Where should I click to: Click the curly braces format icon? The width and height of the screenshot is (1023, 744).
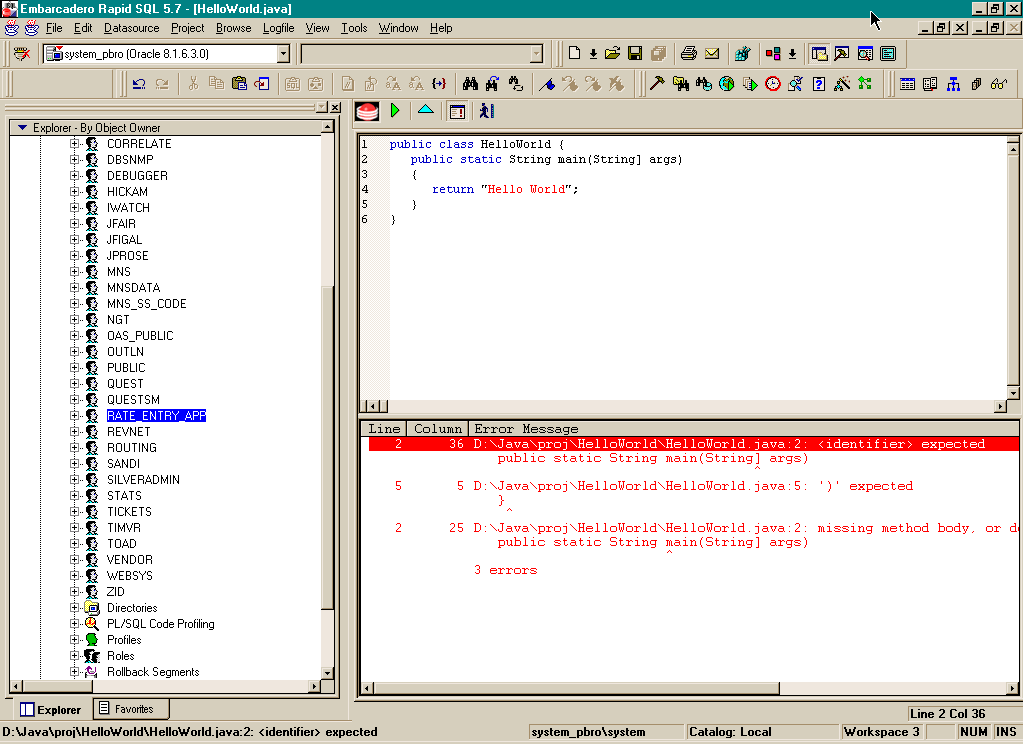click(x=439, y=84)
